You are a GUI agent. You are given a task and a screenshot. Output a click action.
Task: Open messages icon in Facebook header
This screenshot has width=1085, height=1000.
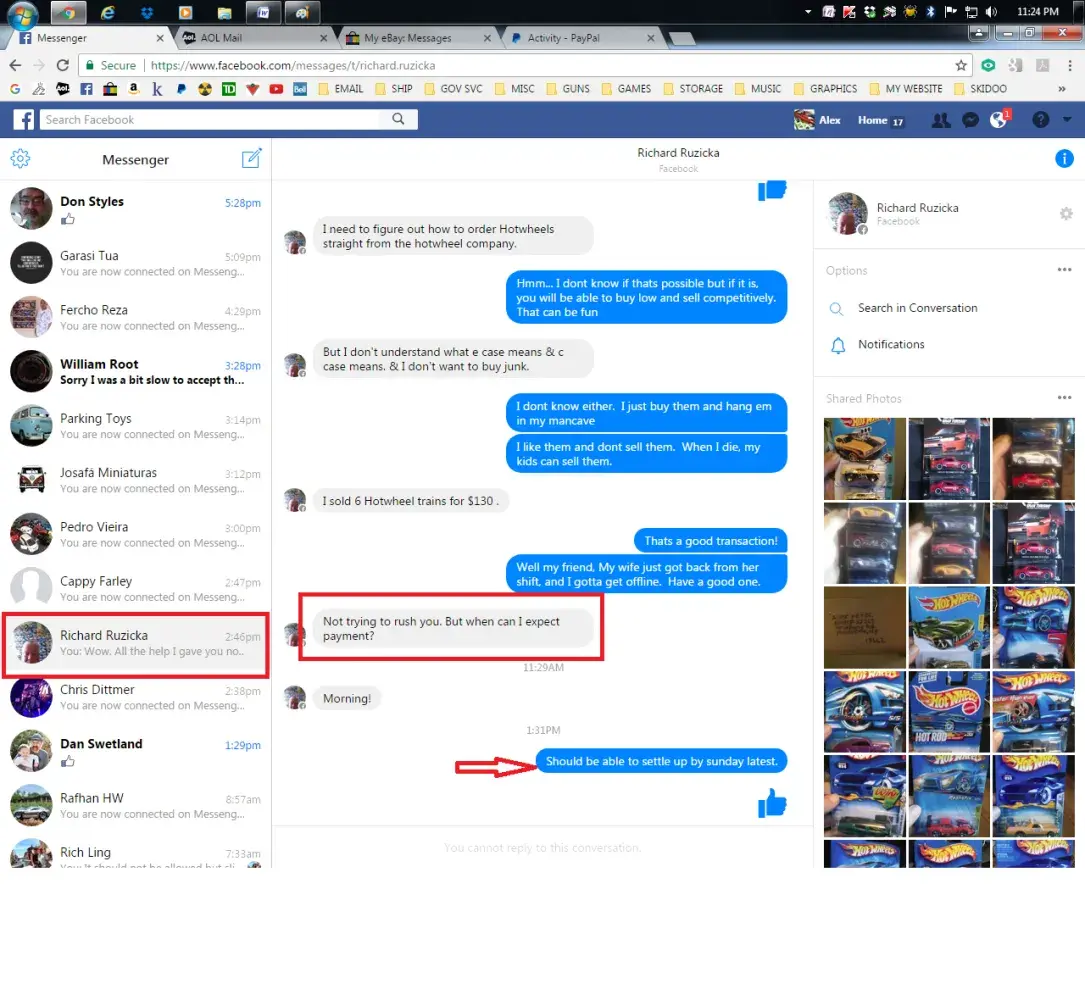click(969, 120)
